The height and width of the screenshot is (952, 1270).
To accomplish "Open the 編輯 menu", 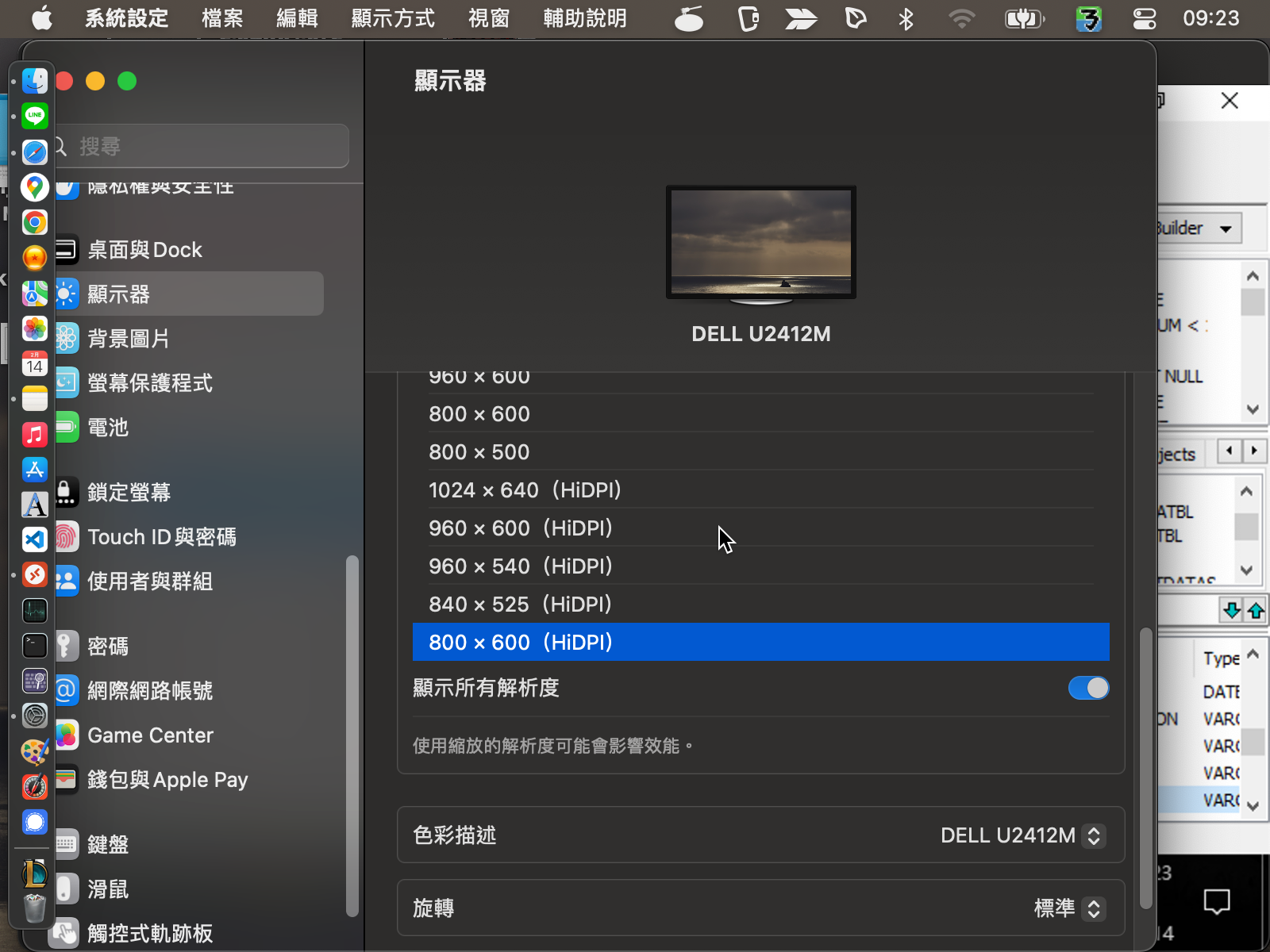I will tap(297, 18).
